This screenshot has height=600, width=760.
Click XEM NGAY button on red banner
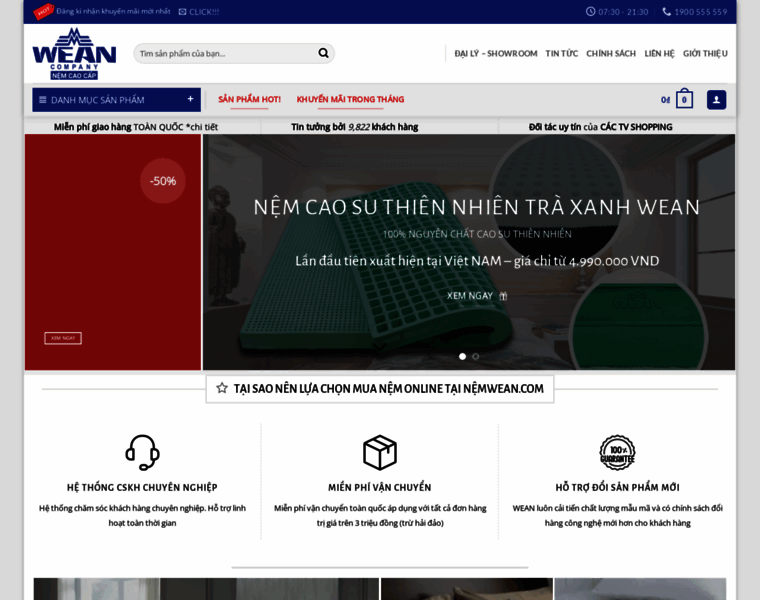point(63,338)
